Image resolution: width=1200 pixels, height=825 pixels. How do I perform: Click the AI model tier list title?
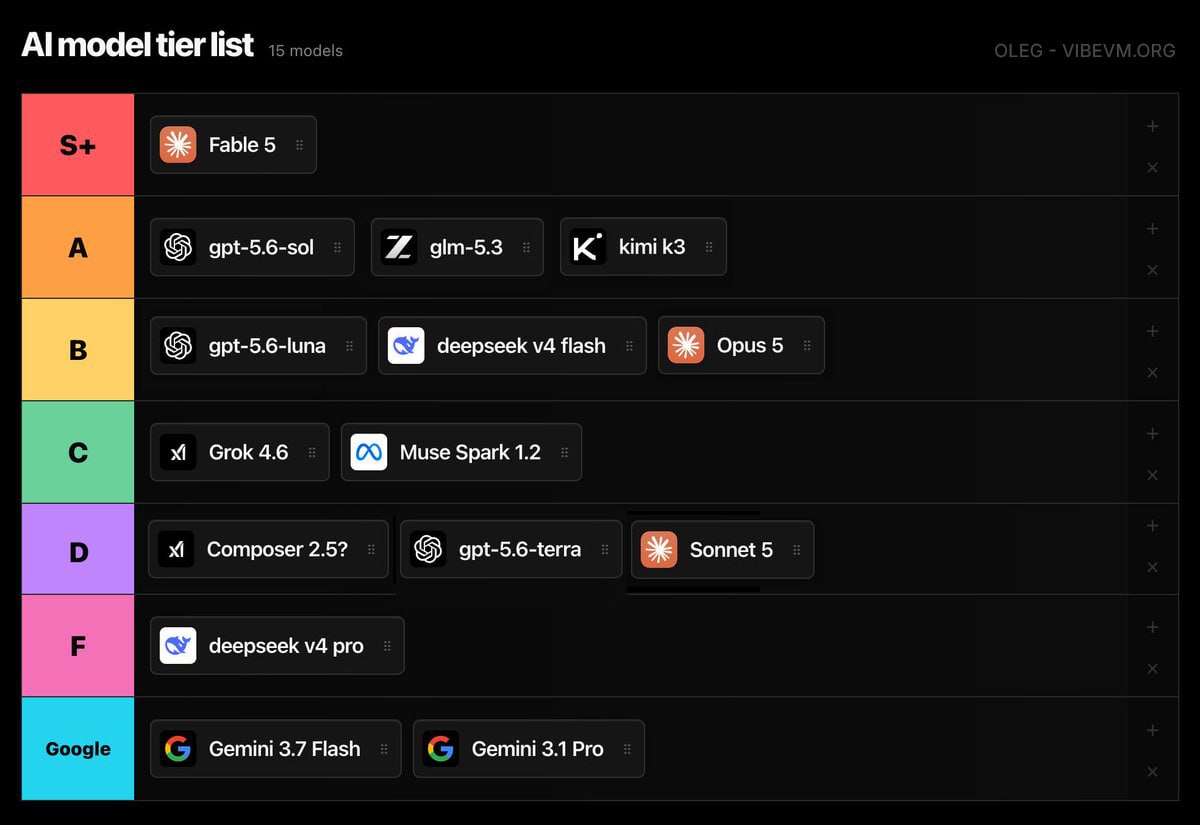click(x=138, y=45)
